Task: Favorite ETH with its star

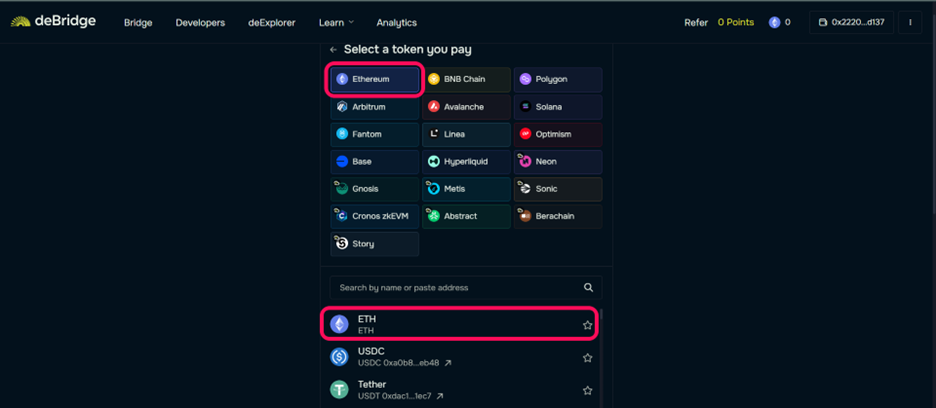Action: pos(587,326)
